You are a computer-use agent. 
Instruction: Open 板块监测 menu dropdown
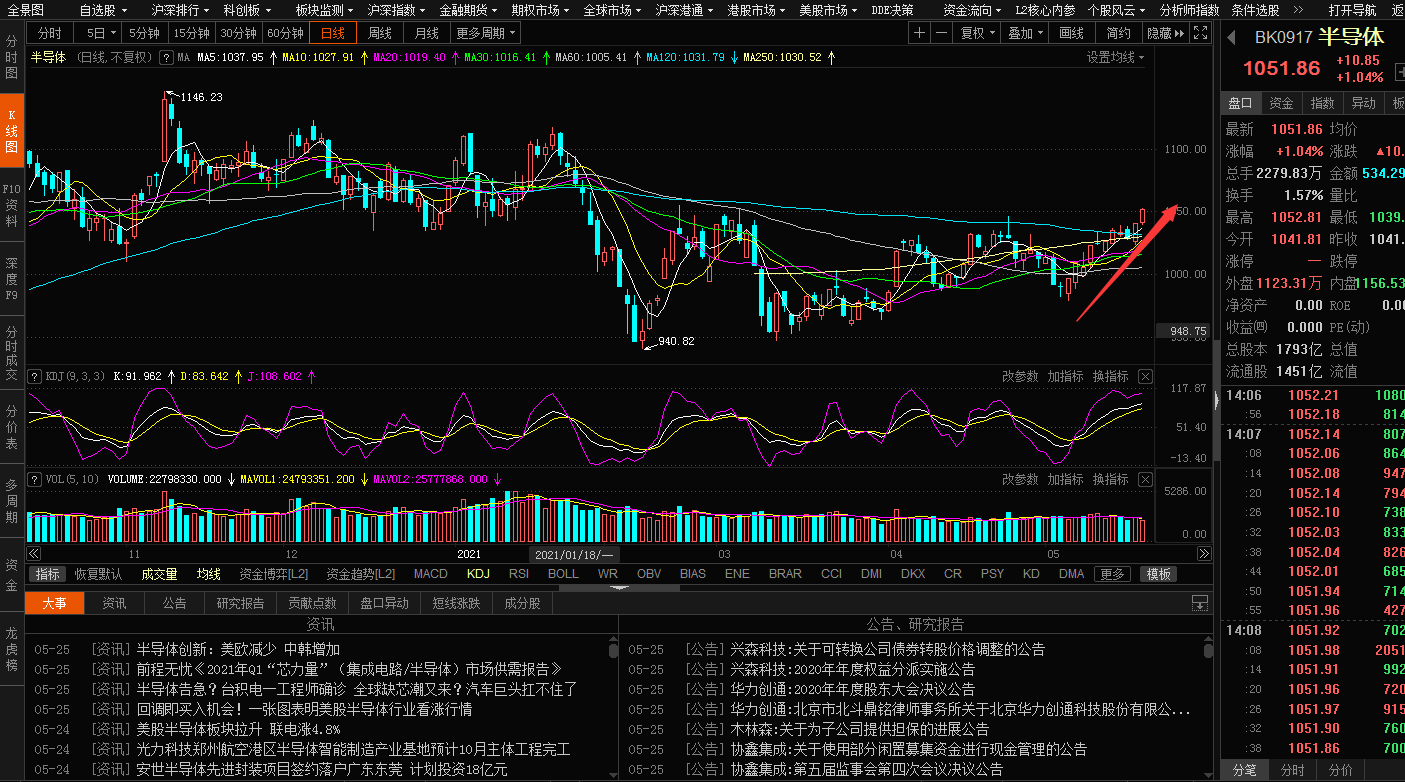pyautogui.click(x=325, y=10)
